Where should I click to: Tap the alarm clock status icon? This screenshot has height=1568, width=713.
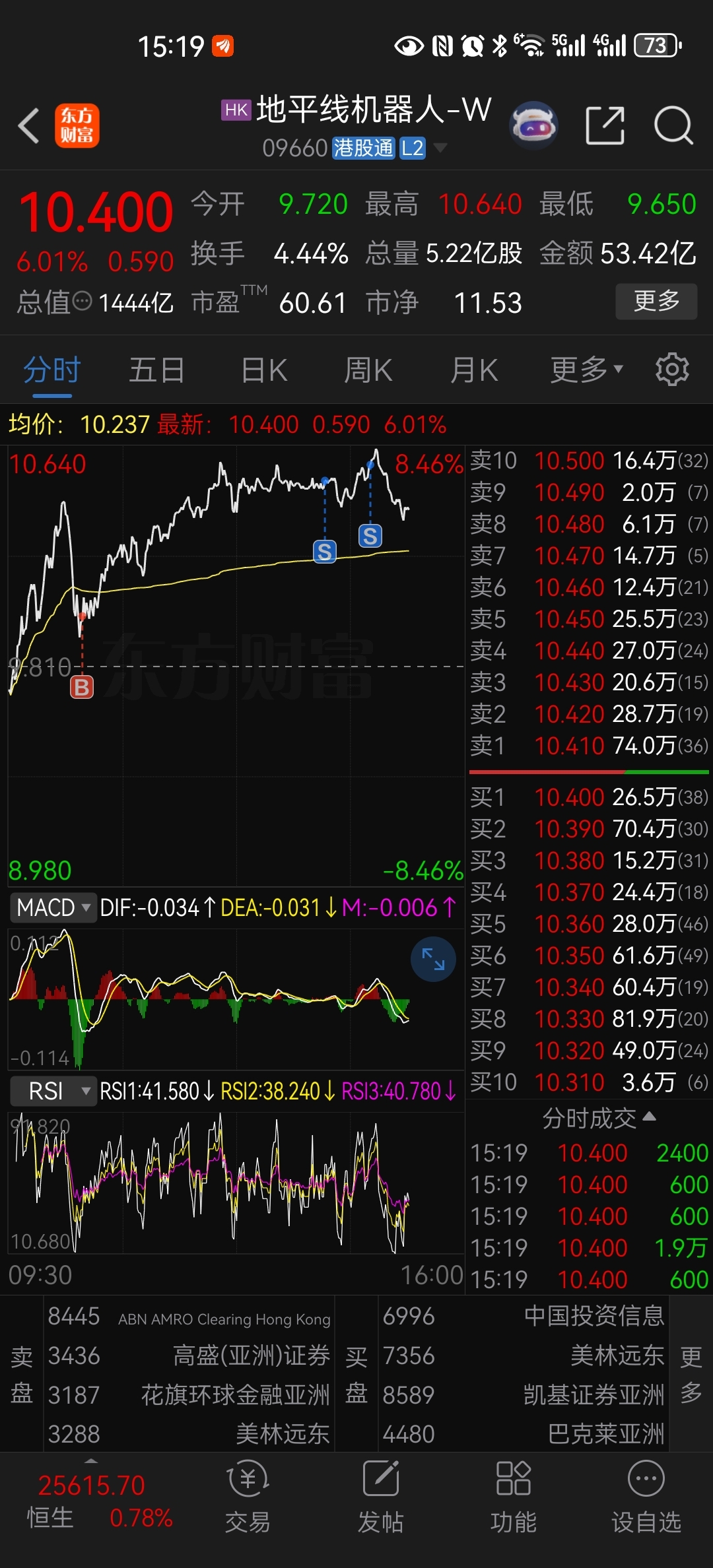[473, 46]
